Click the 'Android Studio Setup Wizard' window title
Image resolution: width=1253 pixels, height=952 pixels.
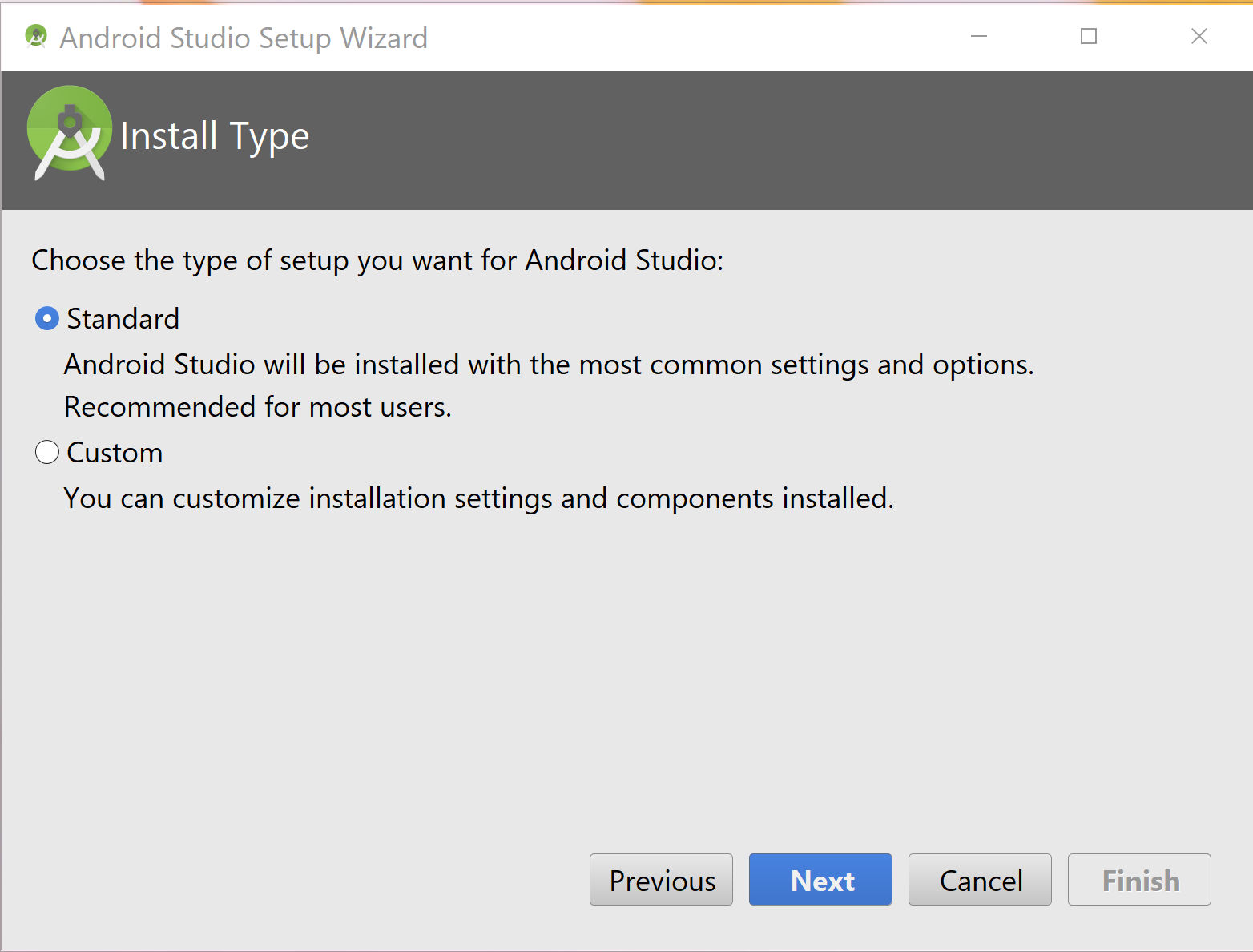(244, 38)
